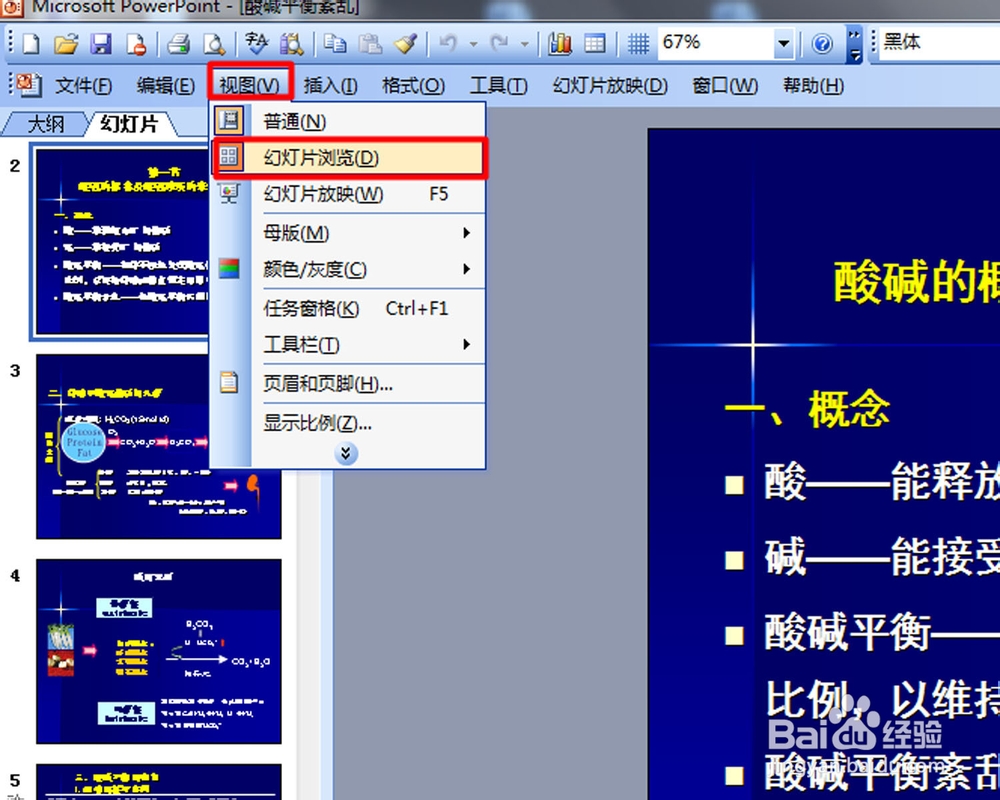Screen dimensions: 1000x800
Task: Click the bullet line starting 酸——能释放
Action: pos(881,482)
